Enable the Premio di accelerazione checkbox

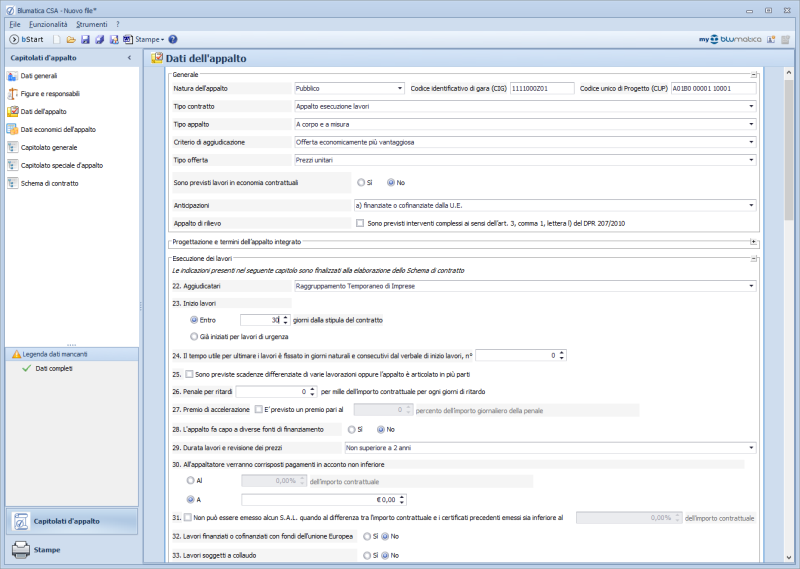pyautogui.click(x=259, y=409)
